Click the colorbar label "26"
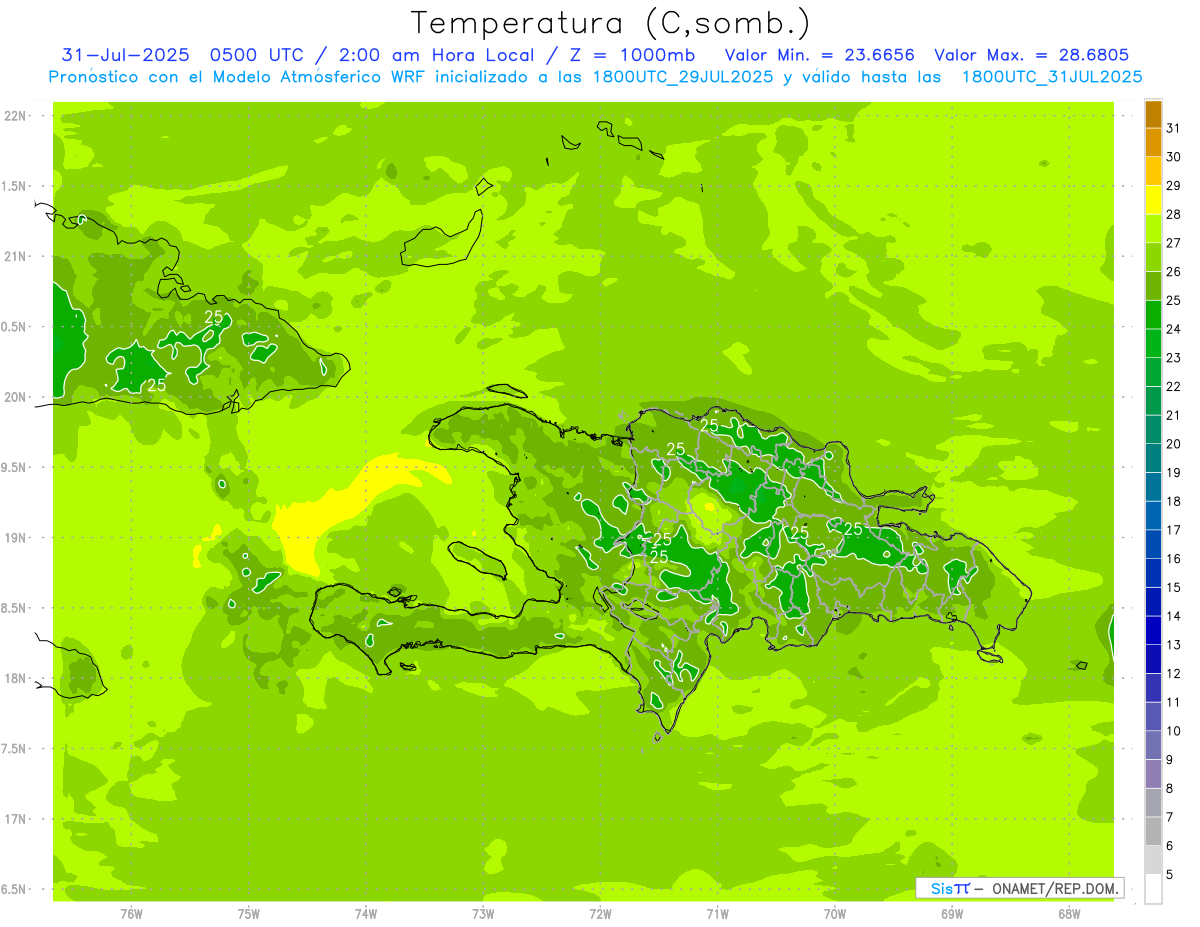Image resolution: width=1200 pixels, height=927 pixels. pos(1174,271)
